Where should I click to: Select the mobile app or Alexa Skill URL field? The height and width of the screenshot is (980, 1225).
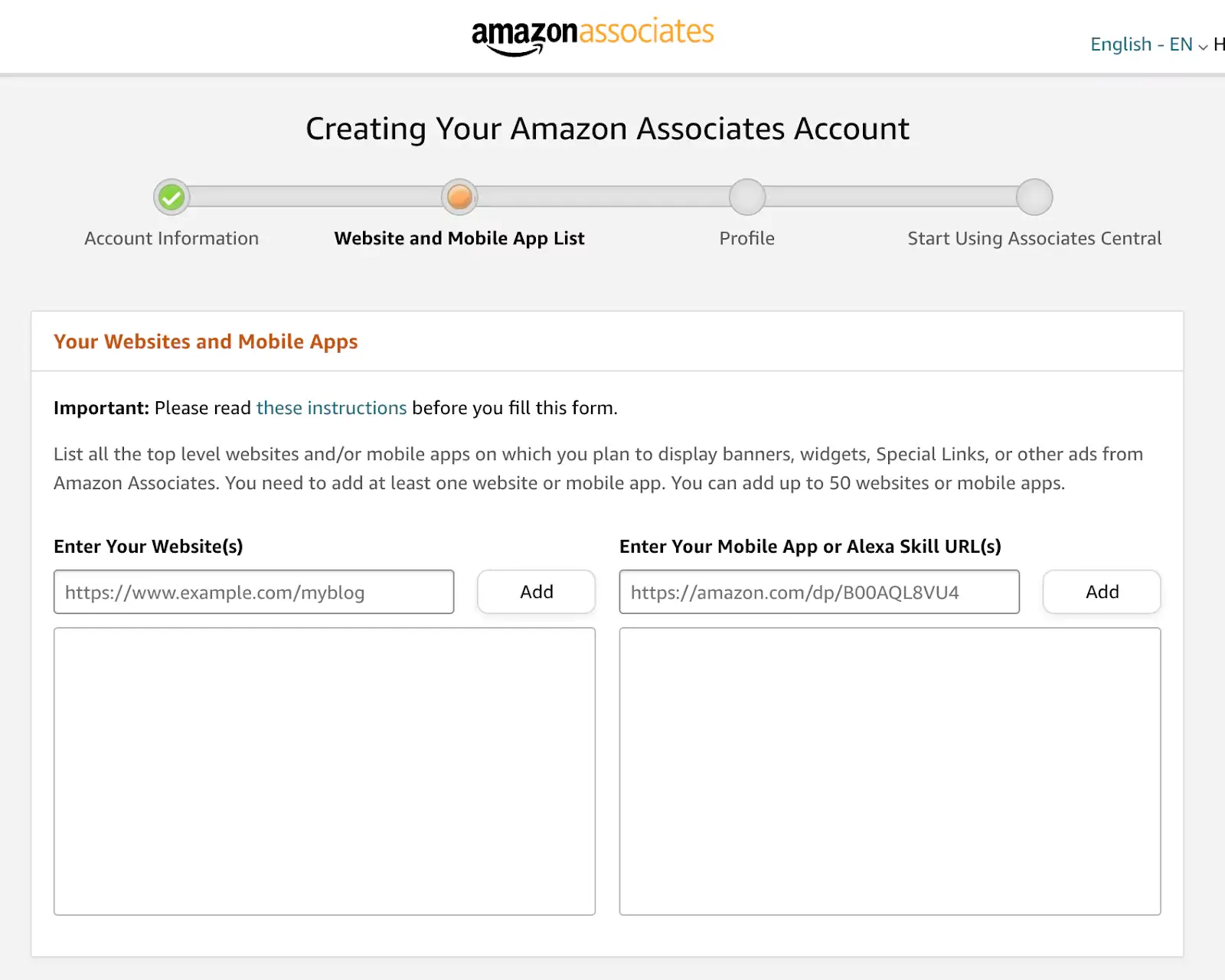(818, 591)
